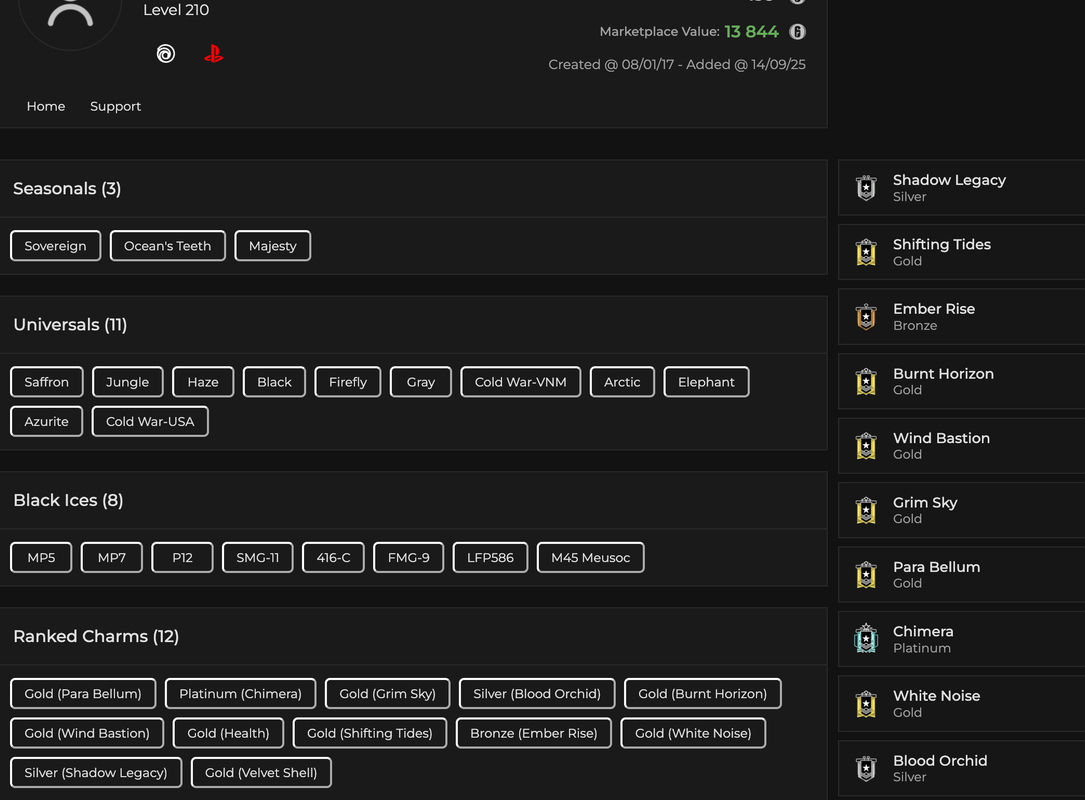Click the Shifting Tides season name
The image size is (1085, 800).
pos(942,244)
